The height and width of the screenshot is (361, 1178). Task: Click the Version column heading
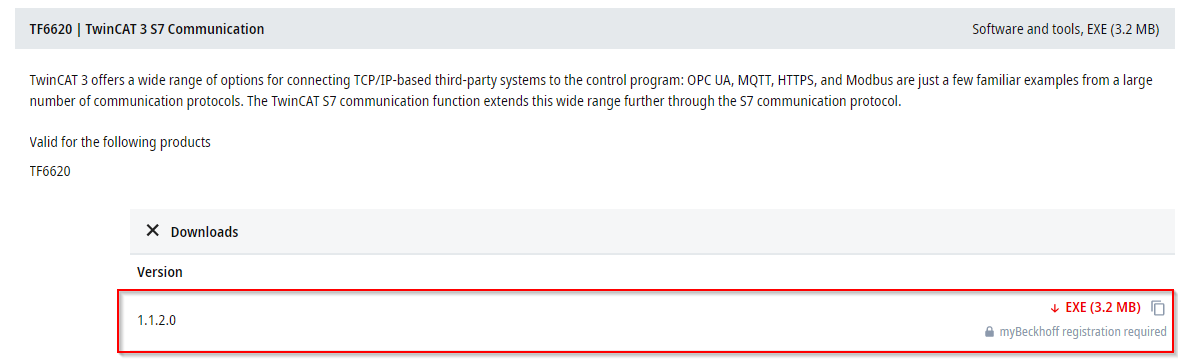[x=159, y=272]
